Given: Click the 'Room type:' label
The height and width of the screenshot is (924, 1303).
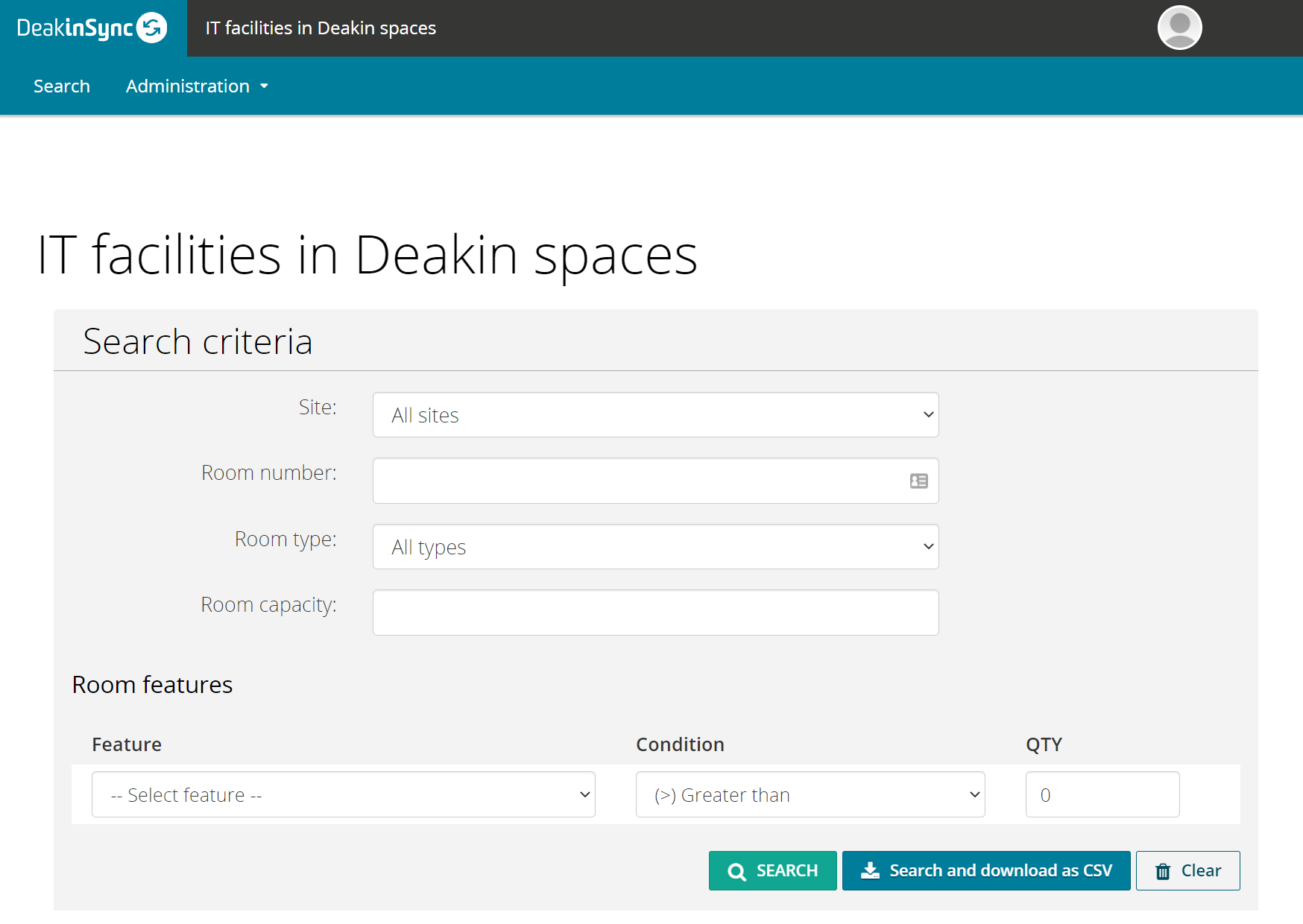Looking at the screenshot, I should (x=285, y=539).
